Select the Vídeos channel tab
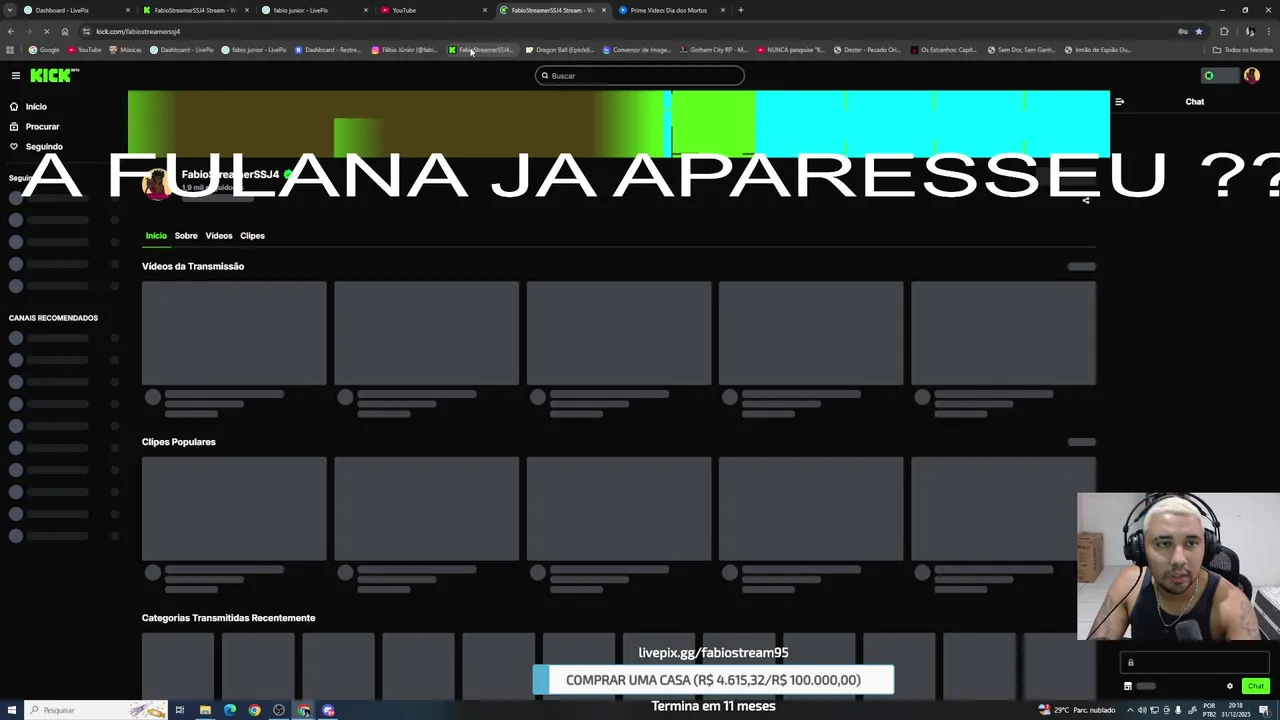The height and width of the screenshot is (720, 1280). [219, 236]
